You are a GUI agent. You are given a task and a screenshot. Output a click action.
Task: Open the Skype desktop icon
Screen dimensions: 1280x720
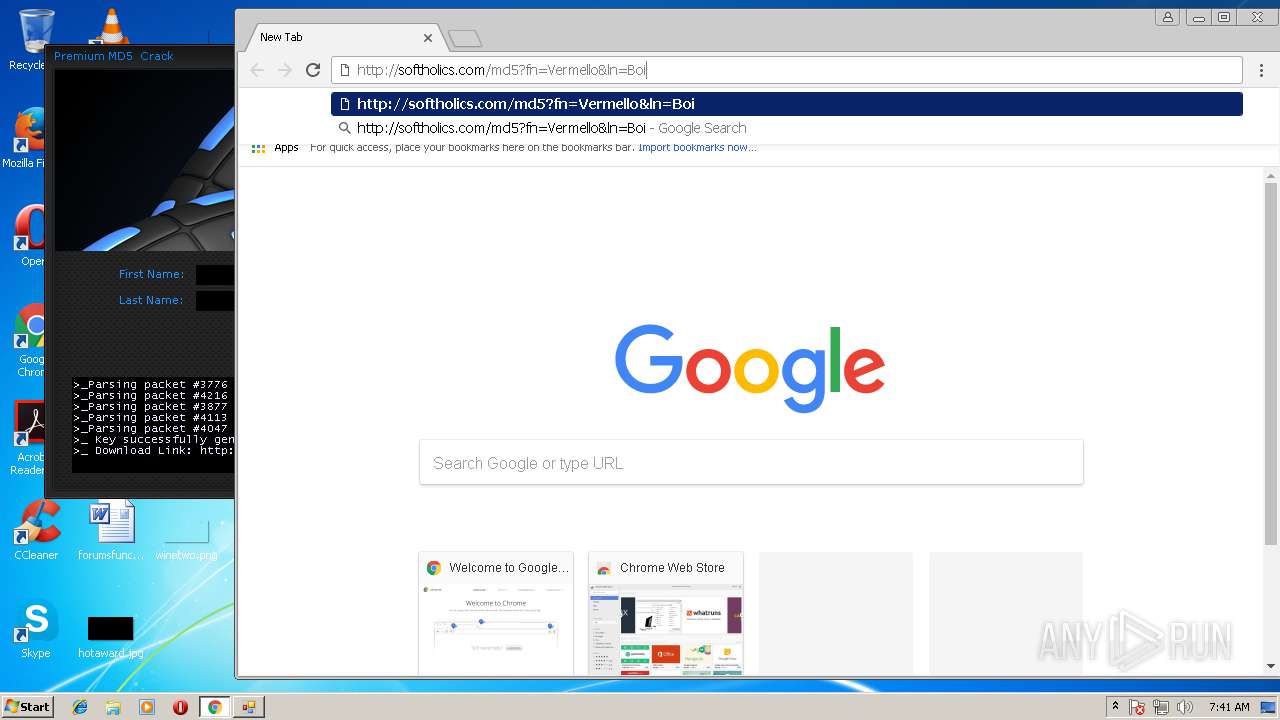click(x=36, y=630)
